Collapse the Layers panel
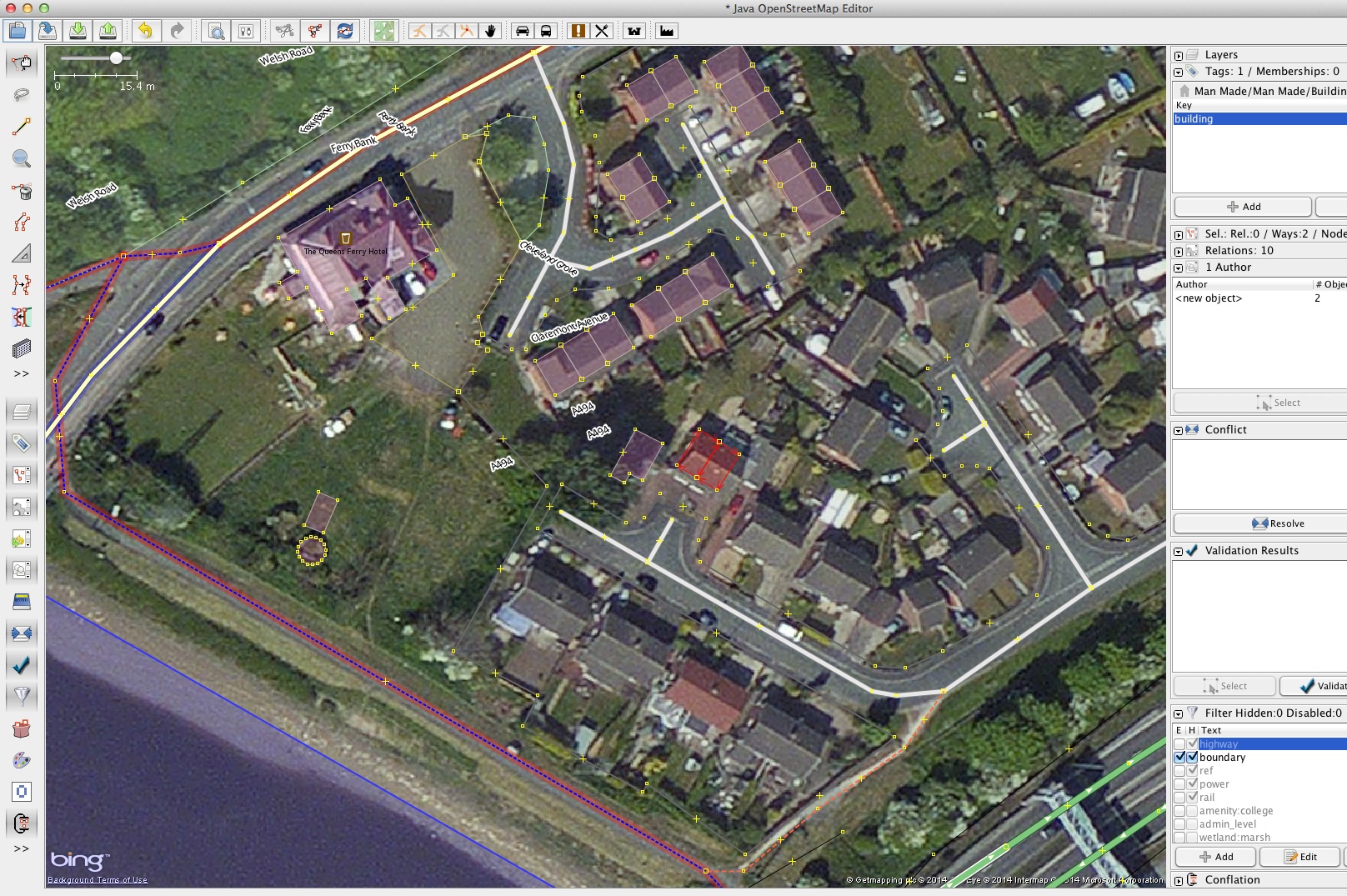 coord(1179,54)
